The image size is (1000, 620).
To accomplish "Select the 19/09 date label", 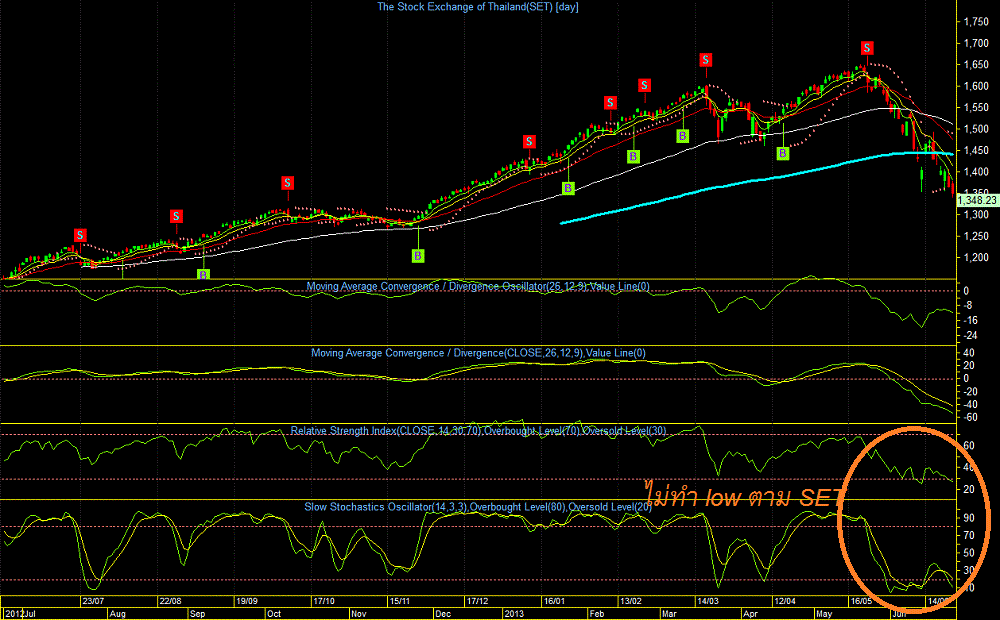I will pos(247,601).
